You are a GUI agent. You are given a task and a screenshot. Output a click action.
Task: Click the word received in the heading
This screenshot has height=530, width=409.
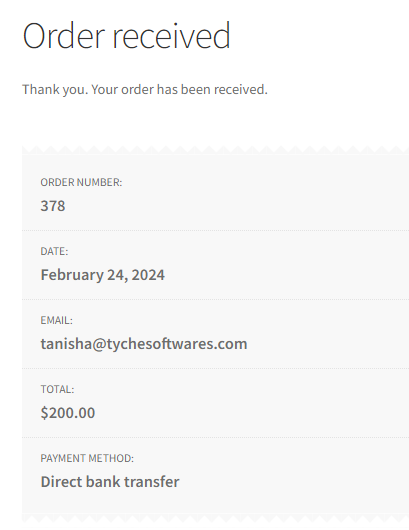(171, 35)
